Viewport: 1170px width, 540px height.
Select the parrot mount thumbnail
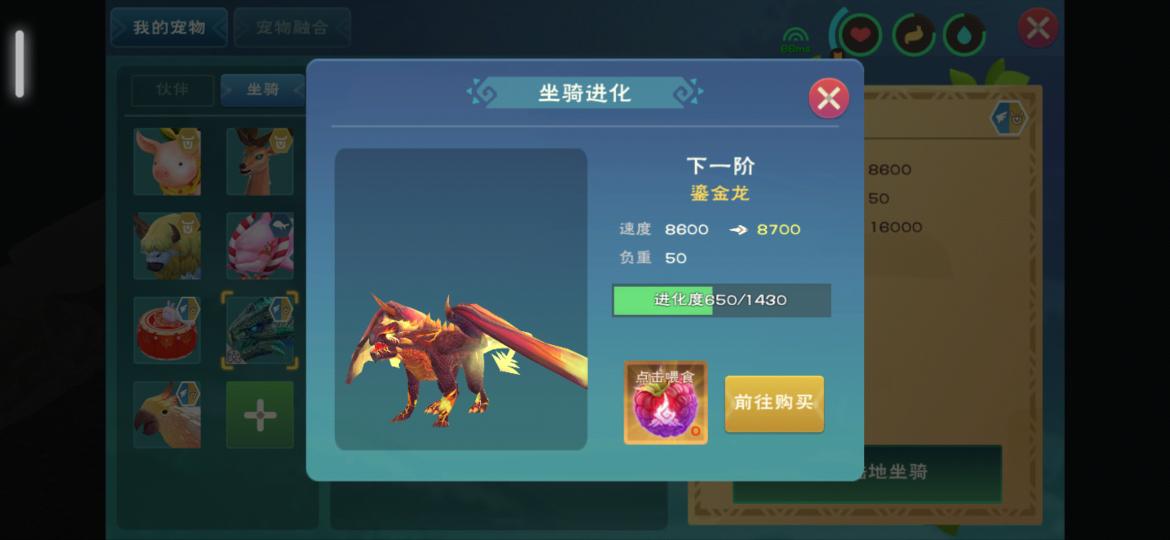tap(167, 415)
